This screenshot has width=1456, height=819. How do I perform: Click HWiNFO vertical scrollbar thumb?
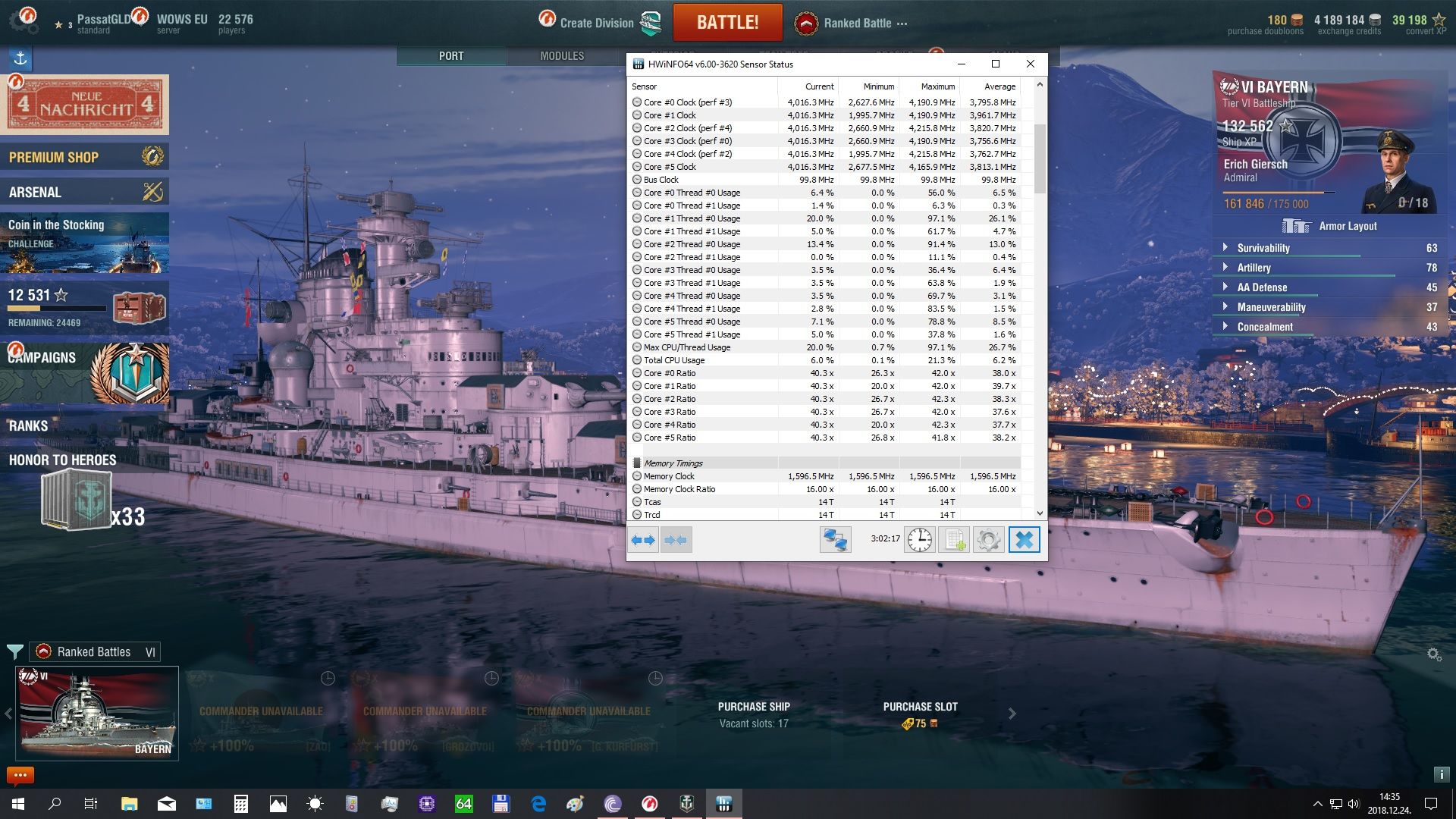click(x=1040, y=157)
